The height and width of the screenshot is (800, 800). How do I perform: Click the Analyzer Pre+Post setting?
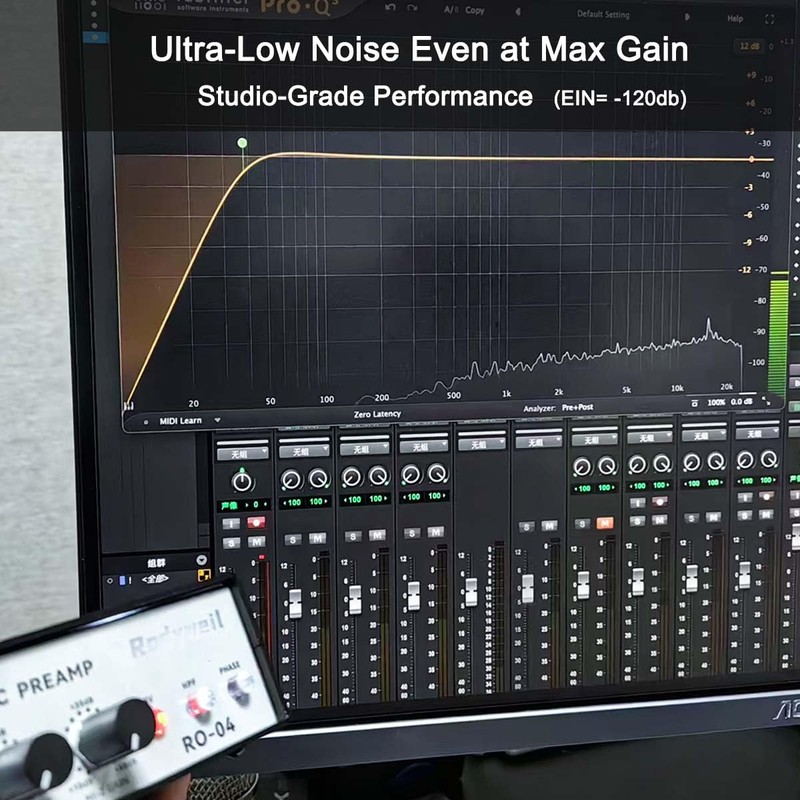578,408
